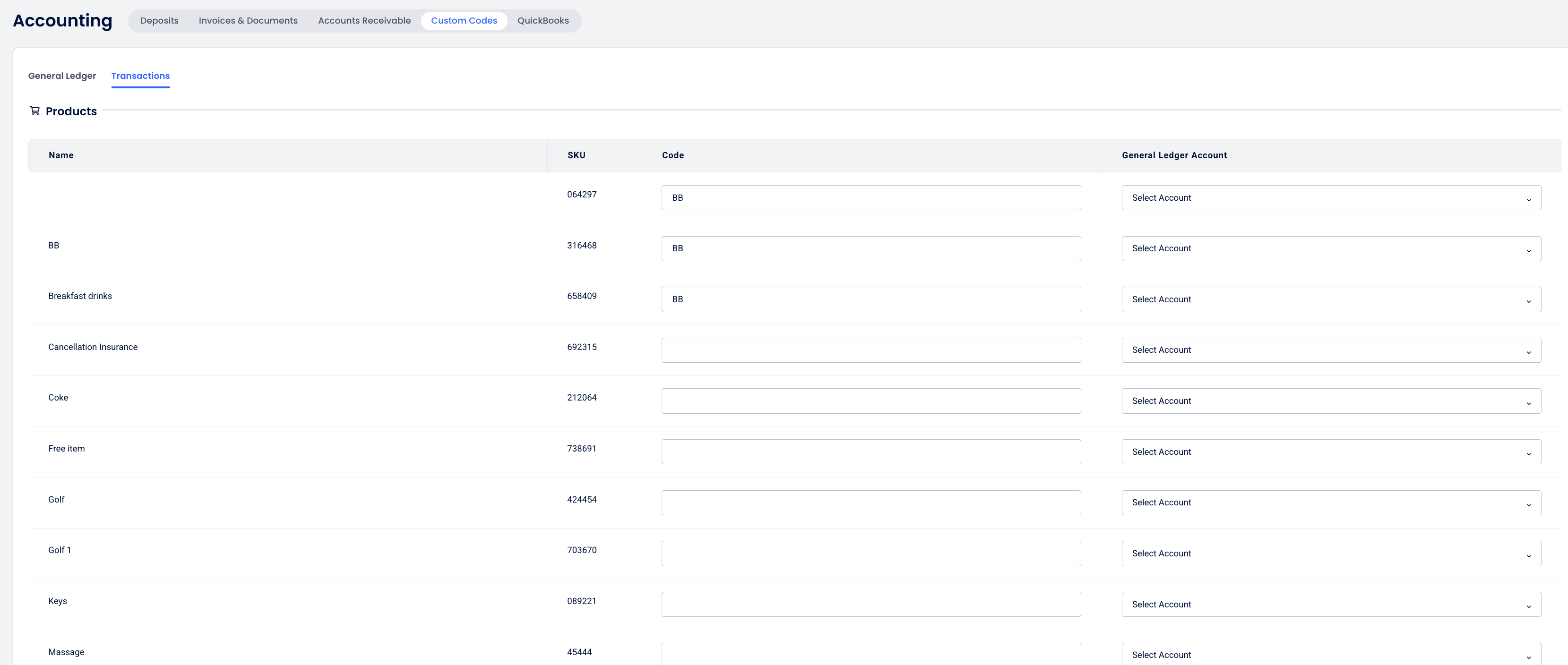
Task: Switch to the General Ledger sub-tab
Action: (x=62, y=76)
